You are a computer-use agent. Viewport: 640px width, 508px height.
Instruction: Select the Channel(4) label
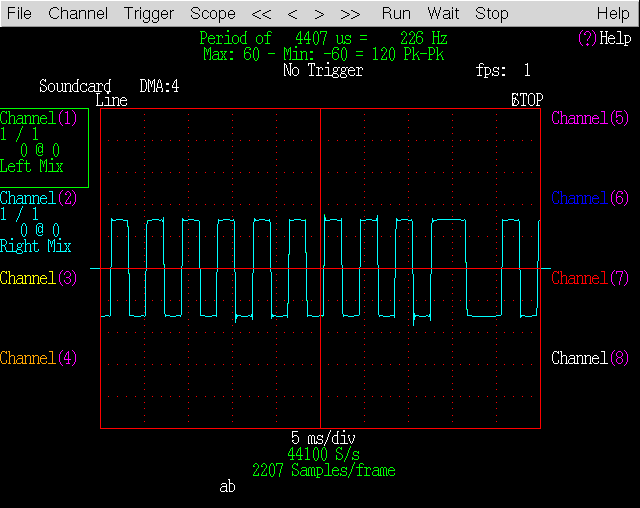[x=40, y=358]
